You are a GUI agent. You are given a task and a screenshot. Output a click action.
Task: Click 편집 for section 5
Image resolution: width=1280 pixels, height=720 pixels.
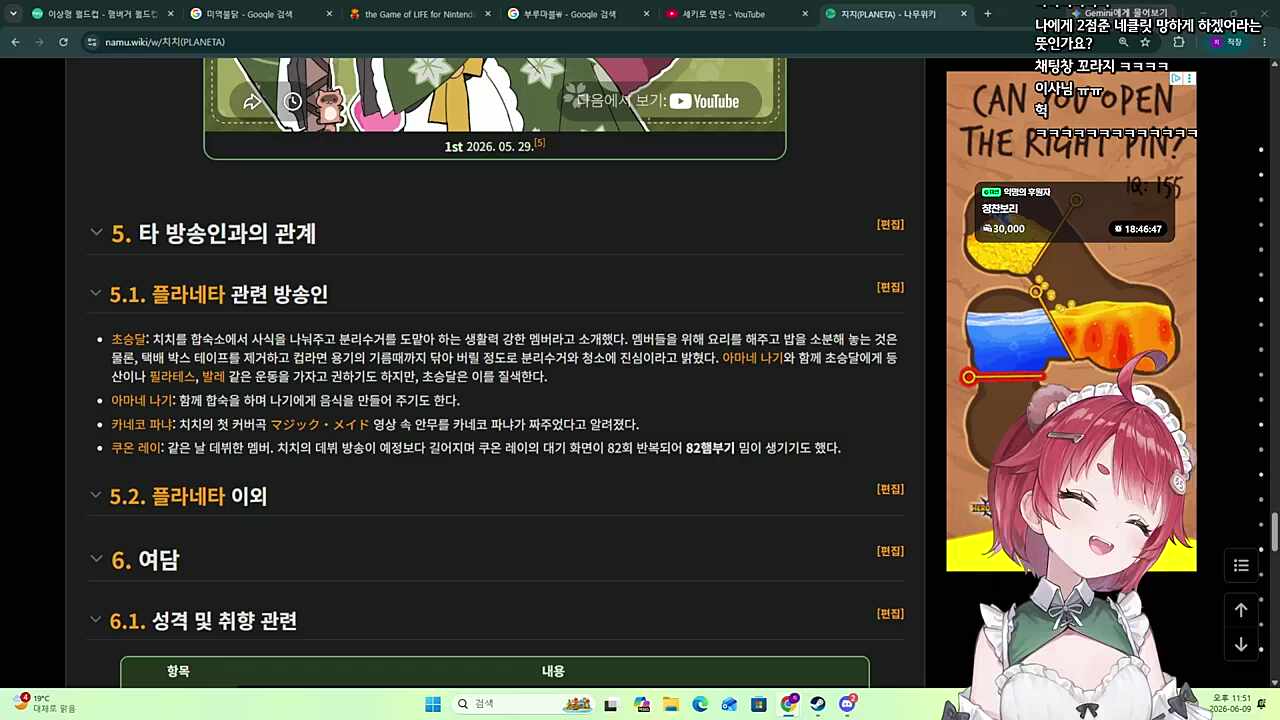point(890,225)
